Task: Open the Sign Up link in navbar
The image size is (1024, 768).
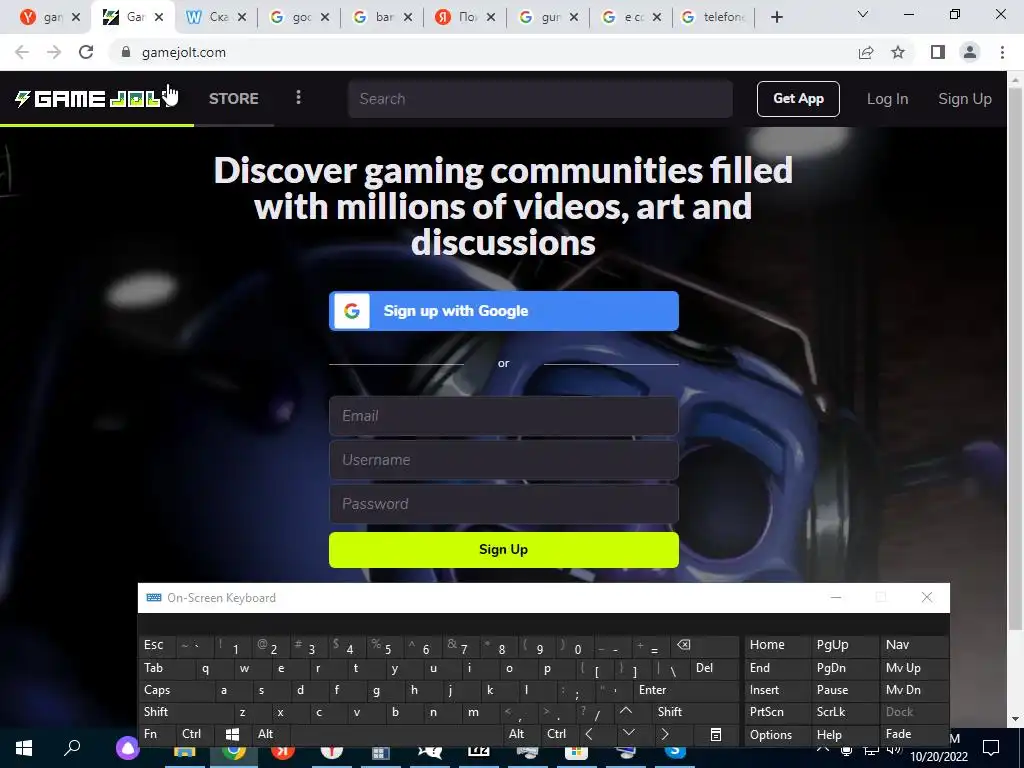Action: pos(965,99)
